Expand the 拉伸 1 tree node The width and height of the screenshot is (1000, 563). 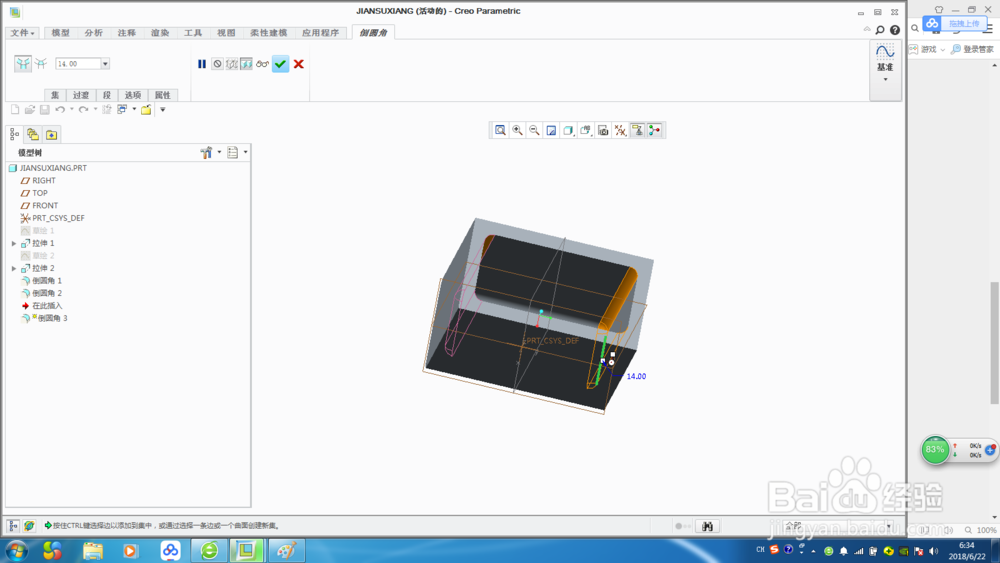[x=14, y=244]
